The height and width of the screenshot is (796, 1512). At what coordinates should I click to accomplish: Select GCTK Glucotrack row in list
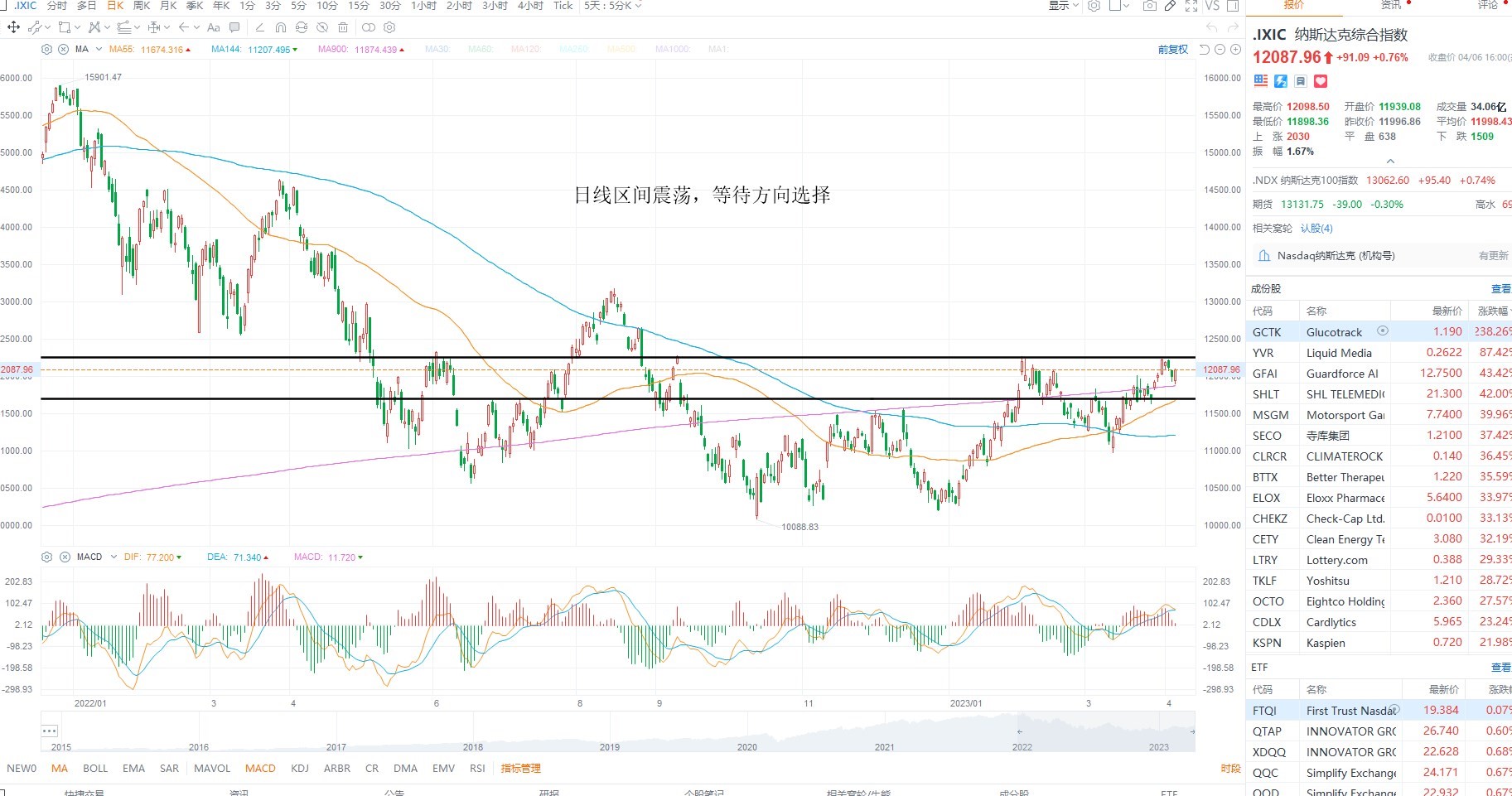tap(1379, 331)
